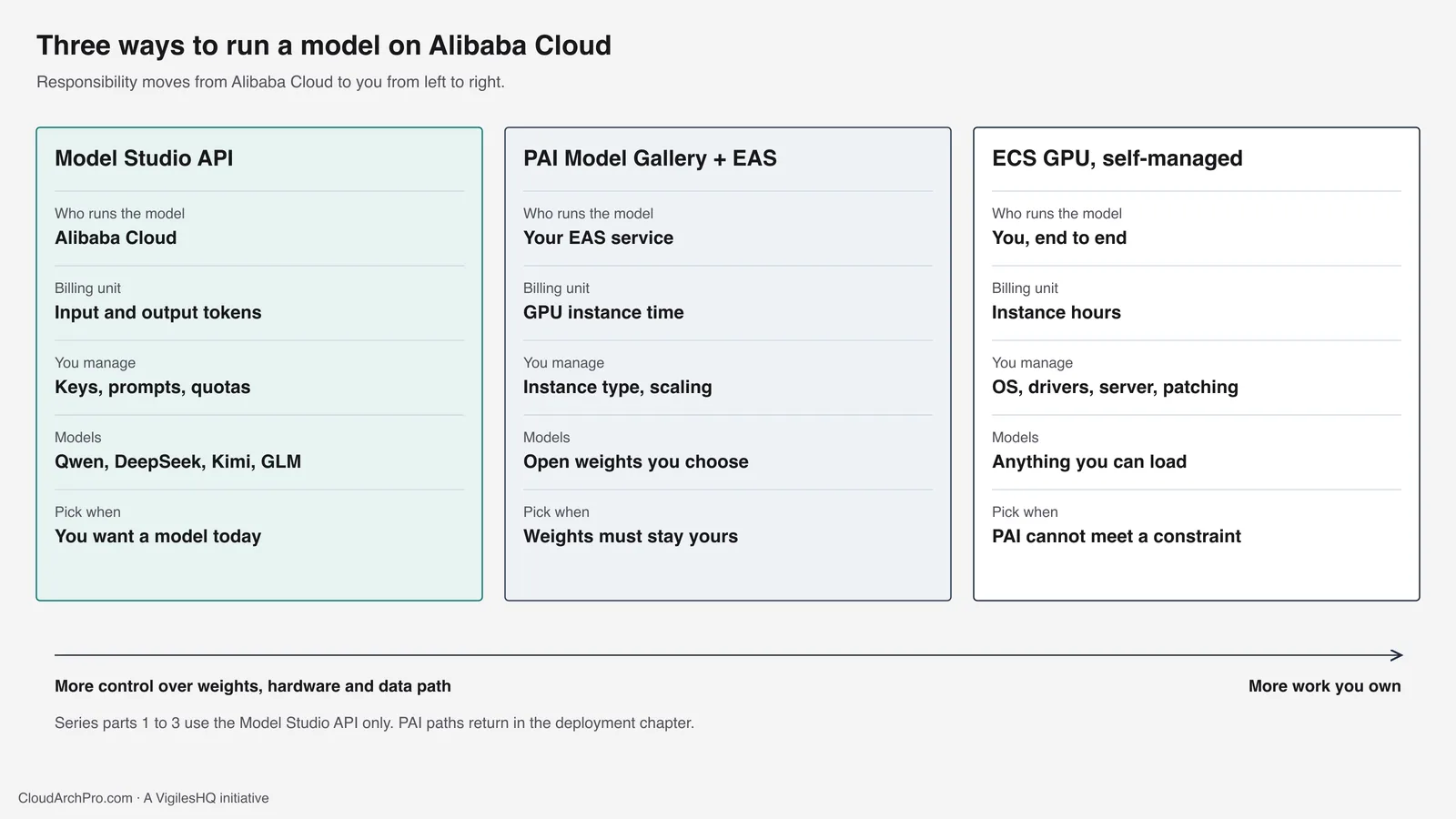
Task: Click 'Alibaba Cloud' under Who runs the model
Action: coord(116,238)
